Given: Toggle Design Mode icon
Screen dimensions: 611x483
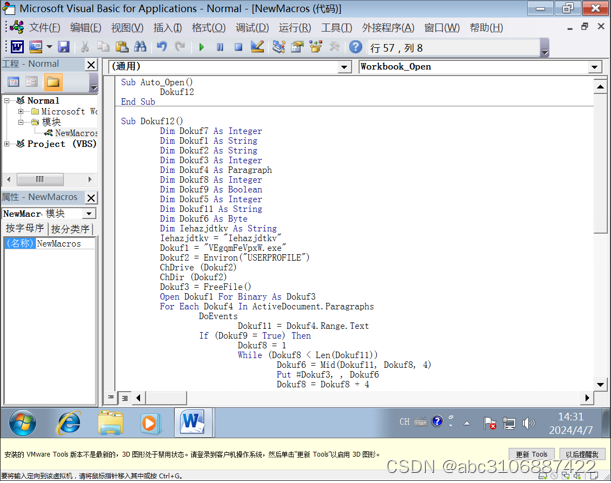Looking at the screenshot, I should pyautogui.click(x=257, y=47).
